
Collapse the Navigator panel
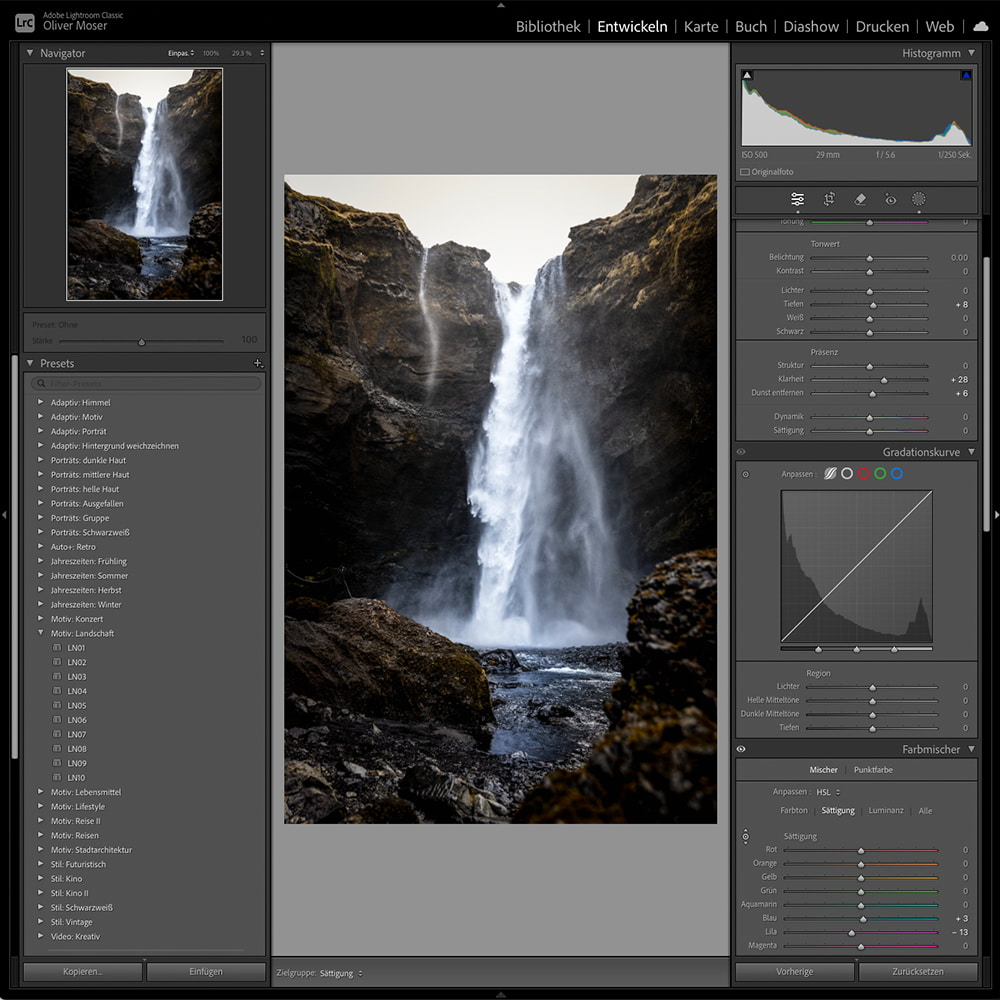tap(29, 53)
